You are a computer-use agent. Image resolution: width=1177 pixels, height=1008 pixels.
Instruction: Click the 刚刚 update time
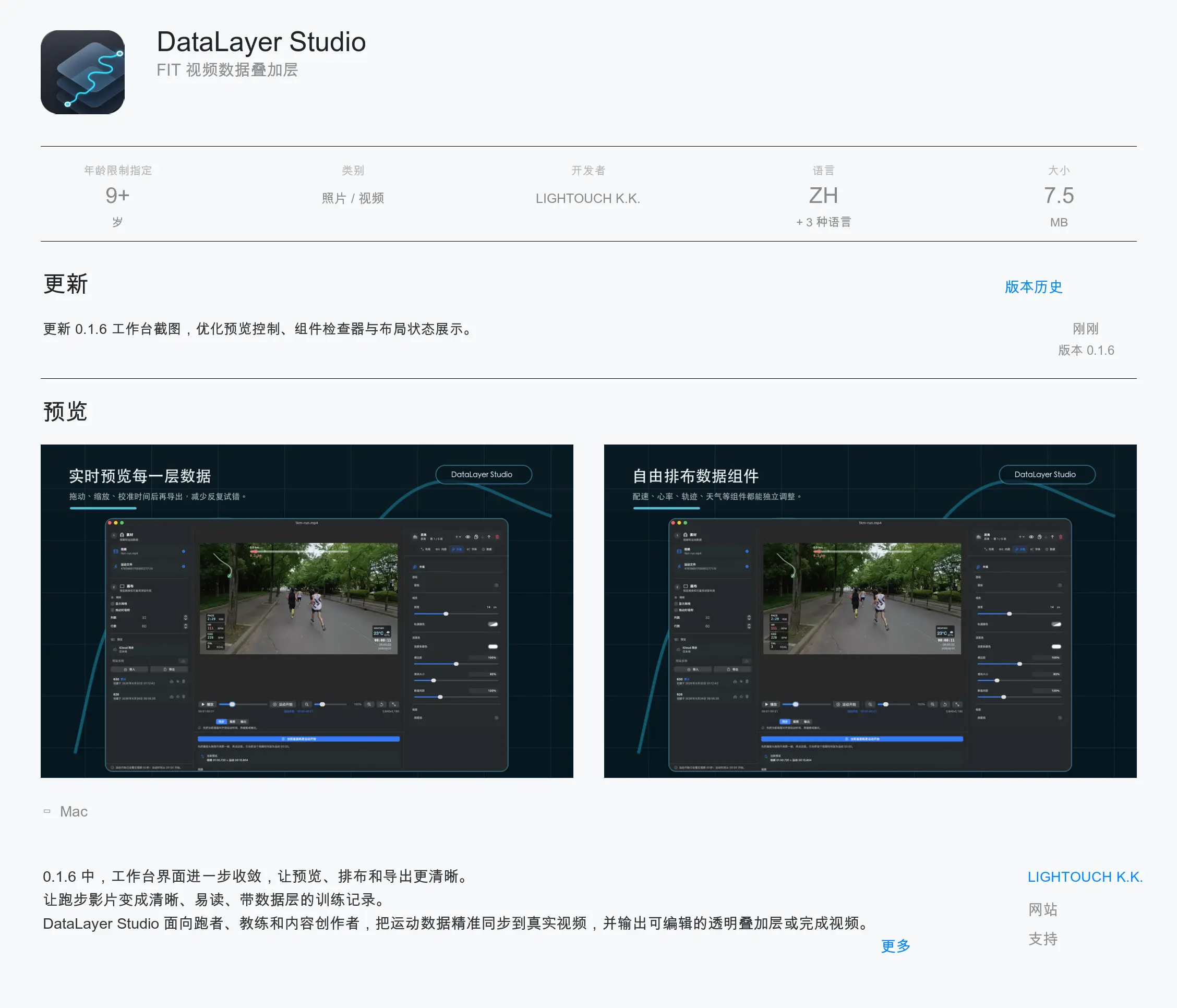[1086, 329]
